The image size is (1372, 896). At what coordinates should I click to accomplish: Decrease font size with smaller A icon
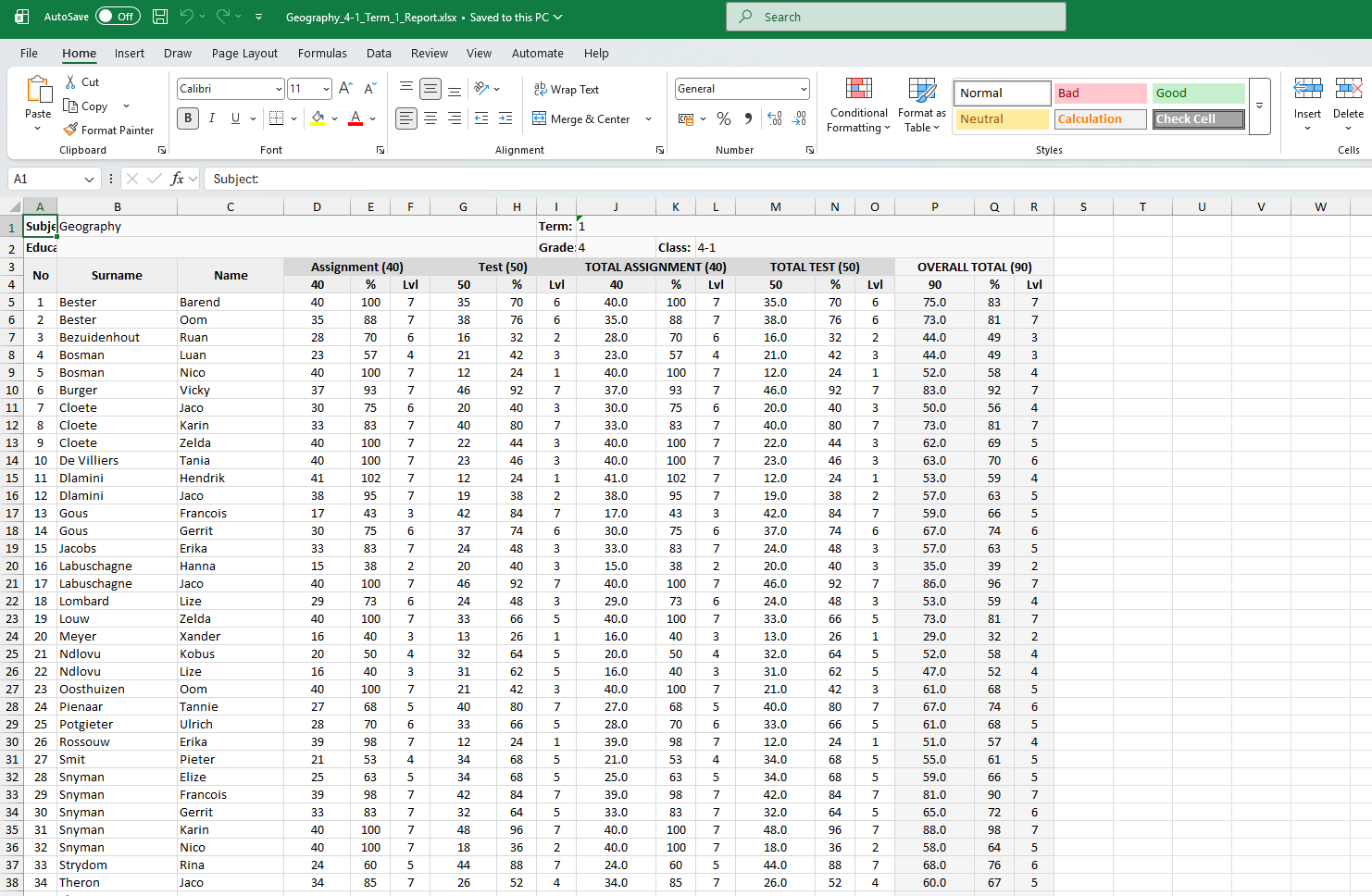369,89
